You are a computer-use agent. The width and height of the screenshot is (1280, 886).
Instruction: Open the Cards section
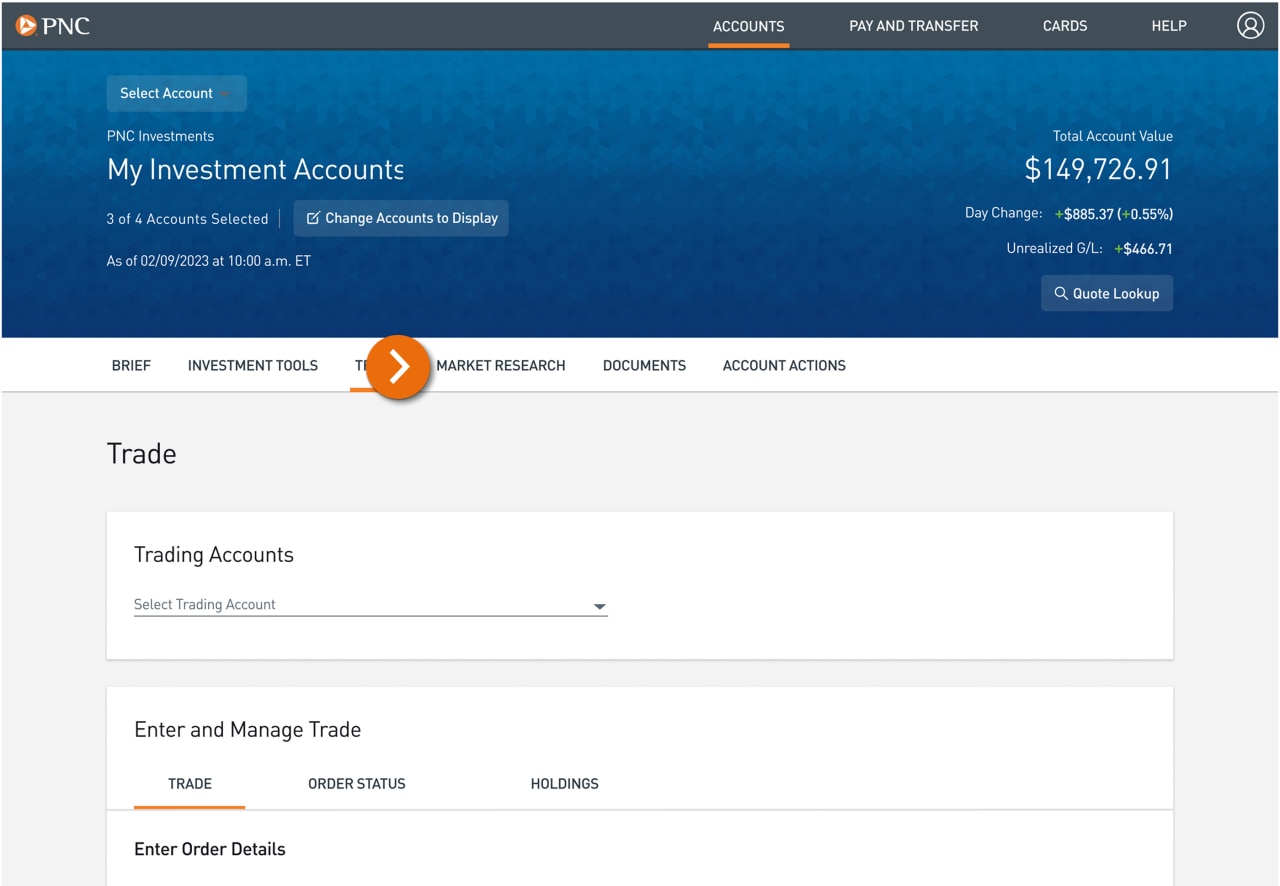tap(1064, 26)
